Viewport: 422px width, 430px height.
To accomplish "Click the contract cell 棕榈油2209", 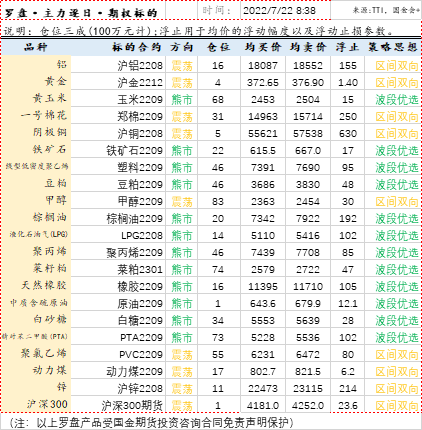I will (135, 219).
